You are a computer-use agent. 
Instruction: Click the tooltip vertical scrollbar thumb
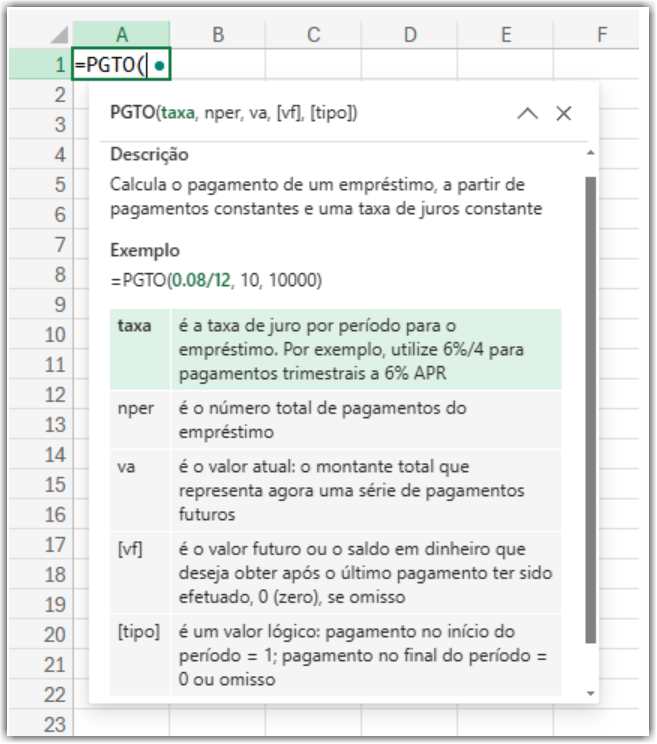click(591, 410)
